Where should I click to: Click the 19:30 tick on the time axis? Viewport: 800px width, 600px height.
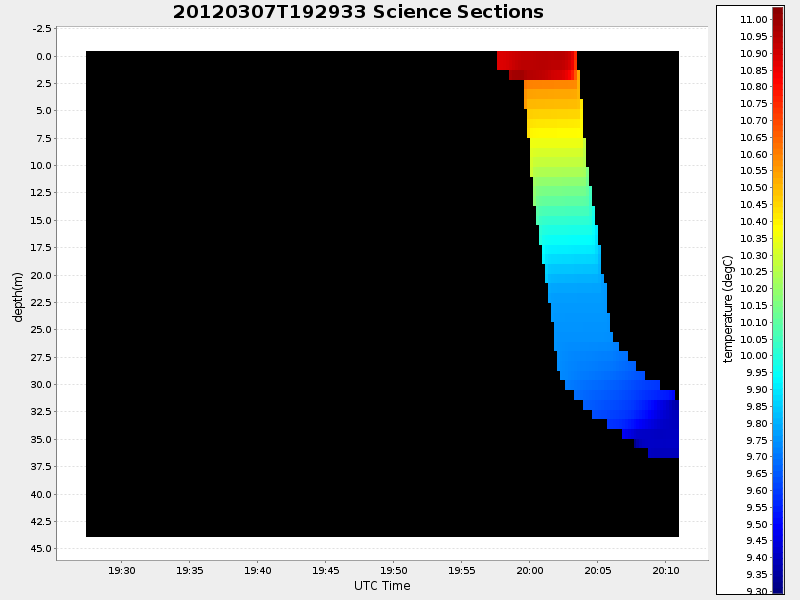[121, 571]
